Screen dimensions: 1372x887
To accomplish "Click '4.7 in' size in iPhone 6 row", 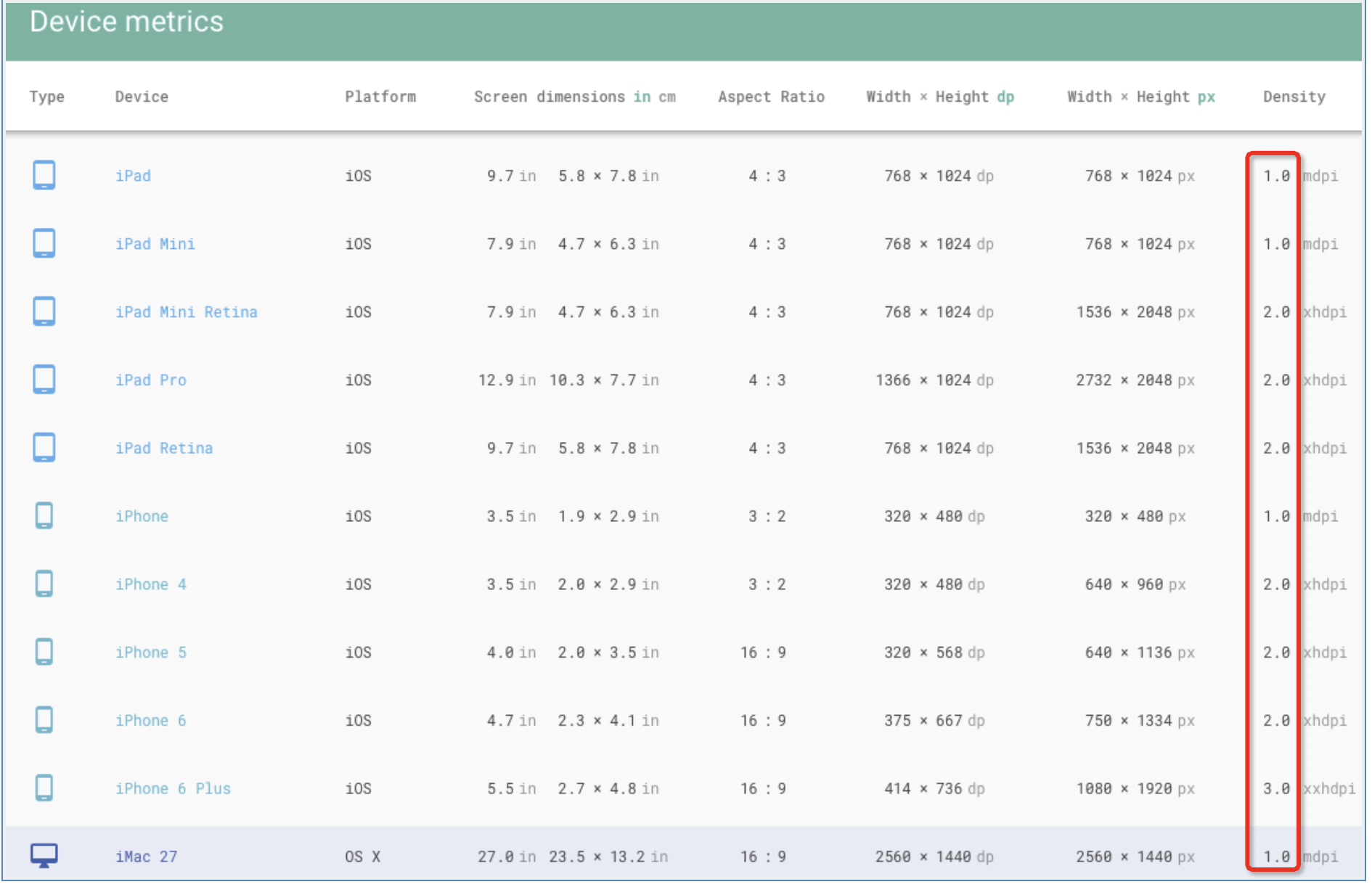I will coord(511,721).
